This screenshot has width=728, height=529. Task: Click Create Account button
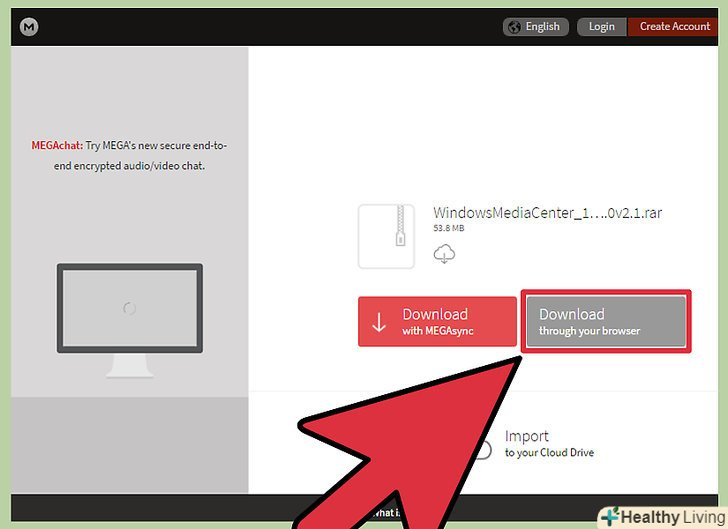(x=673, y=27)
